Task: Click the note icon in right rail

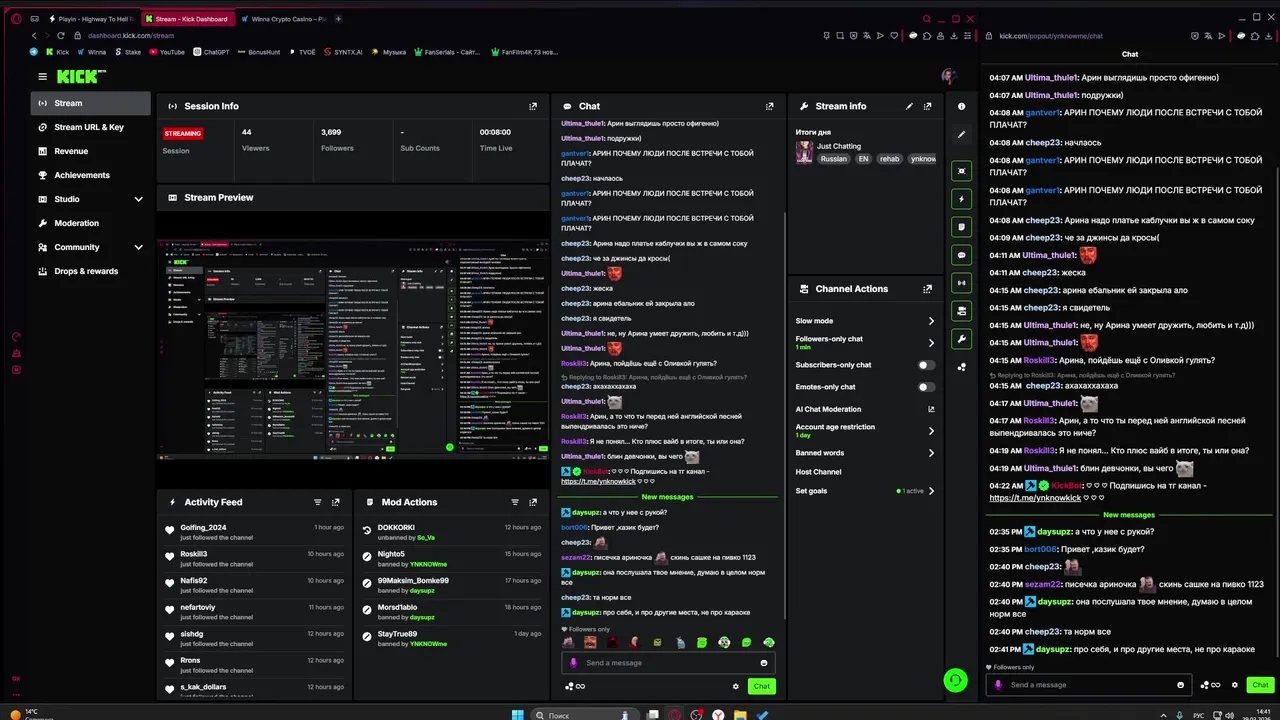Action: click(962, 227)
